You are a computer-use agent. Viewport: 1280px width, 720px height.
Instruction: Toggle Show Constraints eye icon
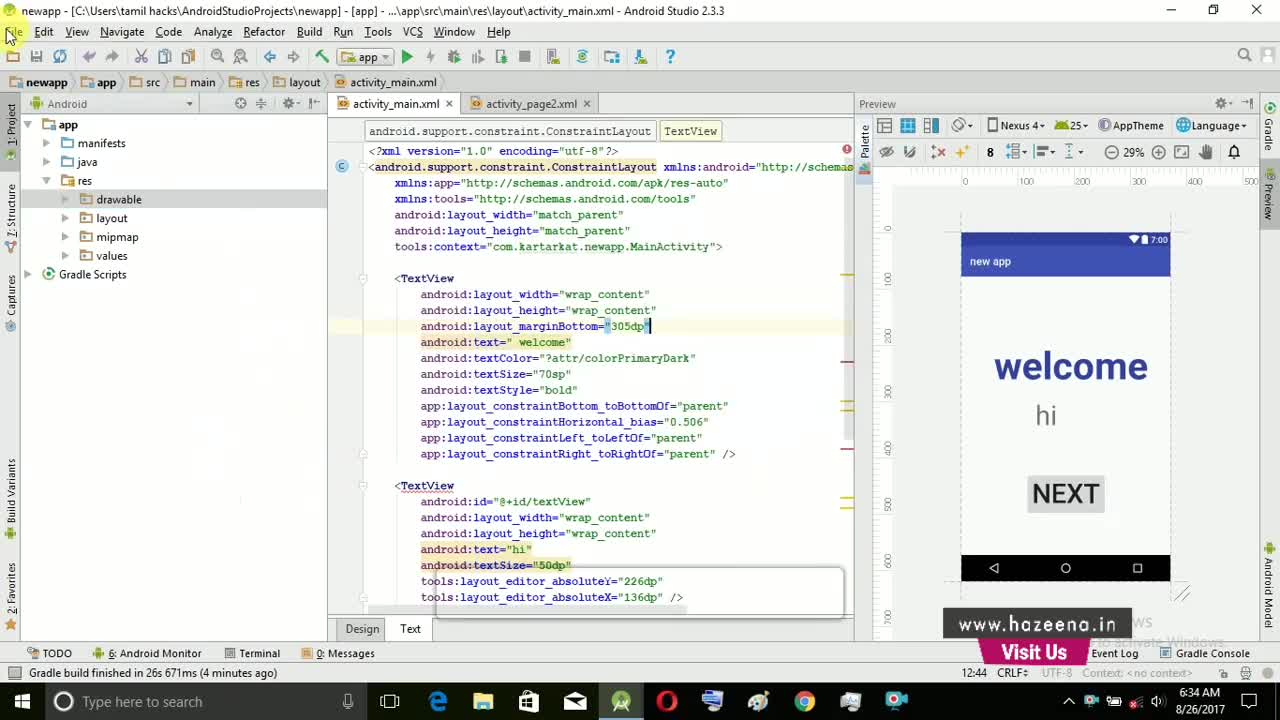(886, 152)
